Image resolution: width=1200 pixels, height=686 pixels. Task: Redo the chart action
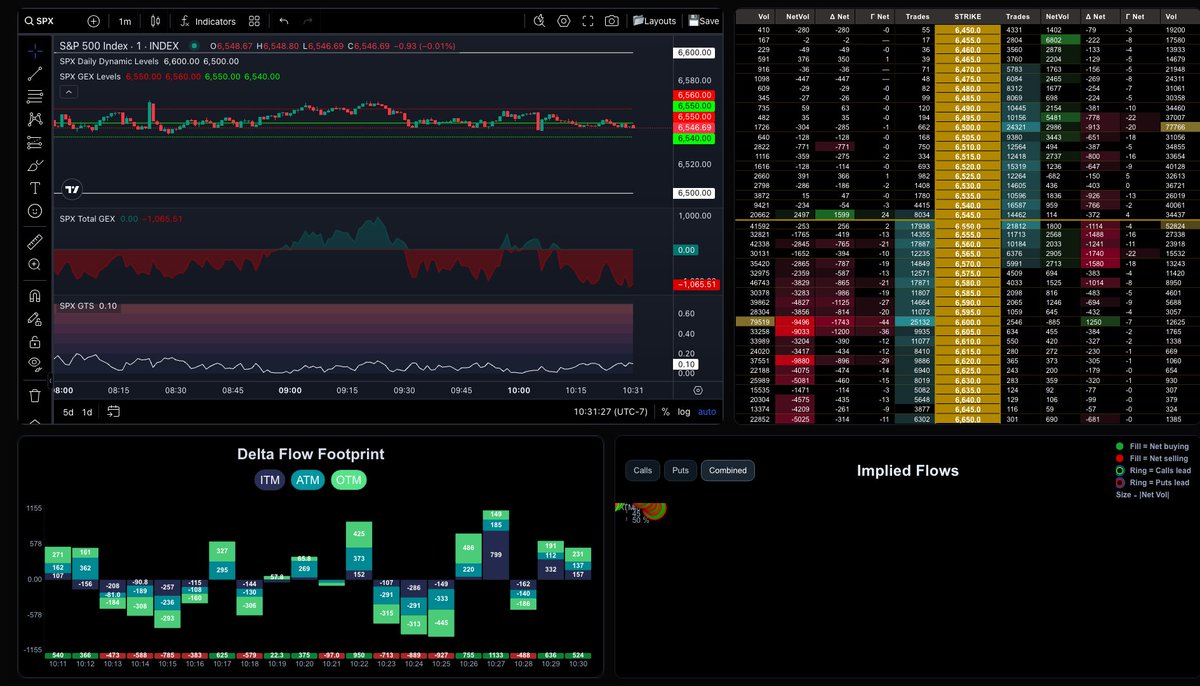click(308, 21)
